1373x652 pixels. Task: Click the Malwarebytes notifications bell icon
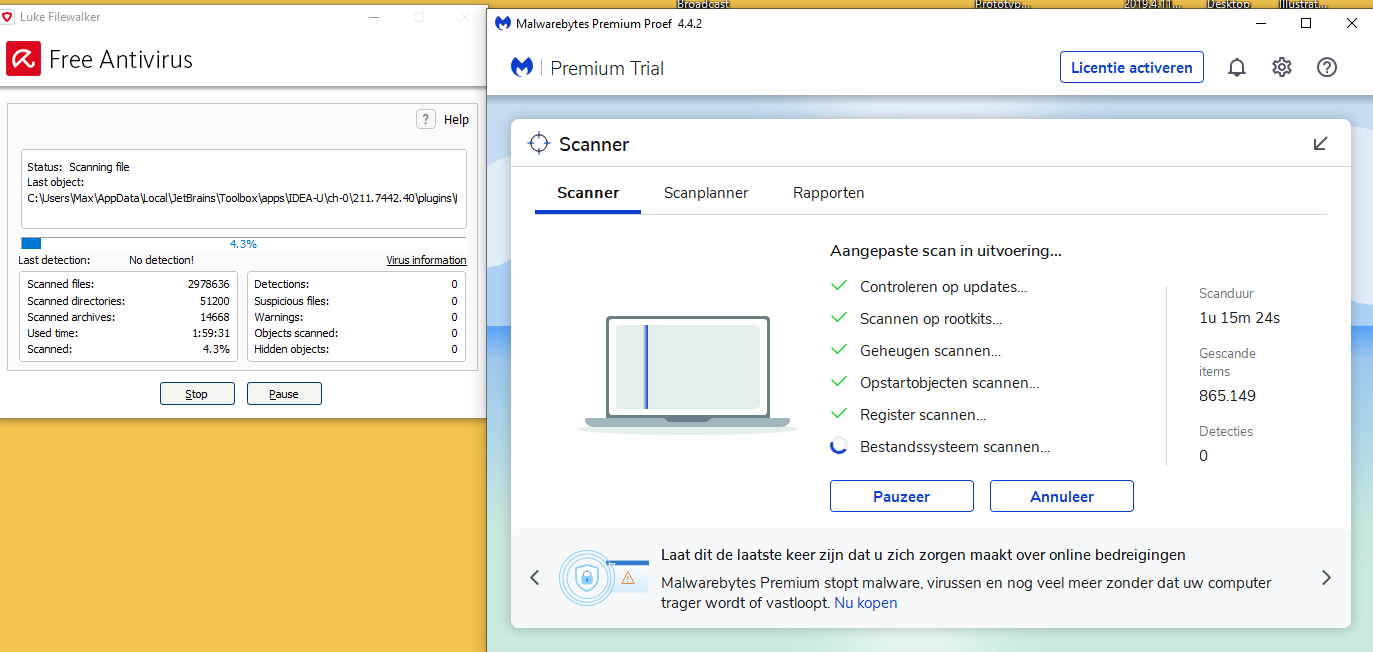[1237, 67]
